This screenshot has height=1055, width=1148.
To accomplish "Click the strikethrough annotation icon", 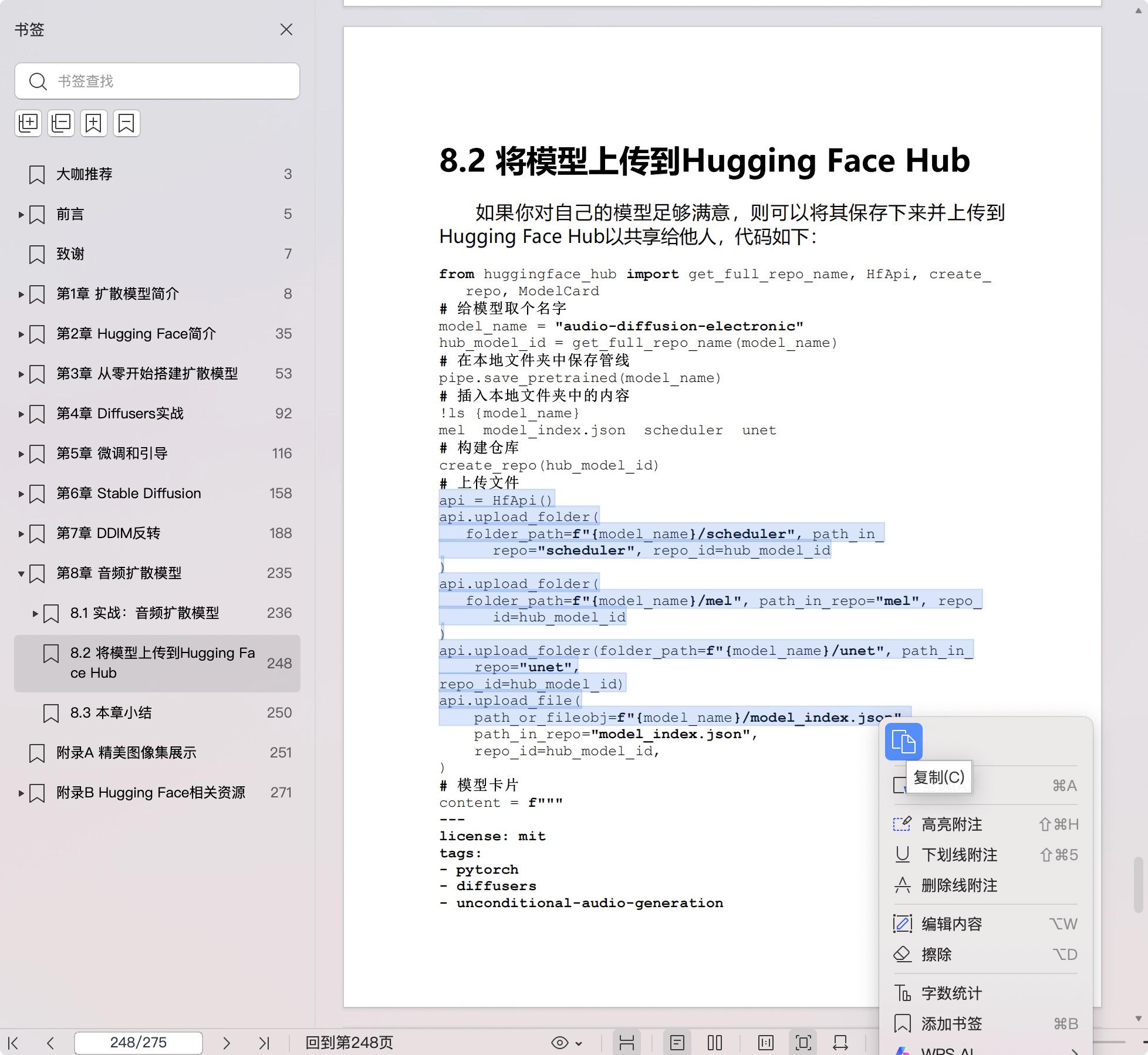I will (x=903, y=885).
